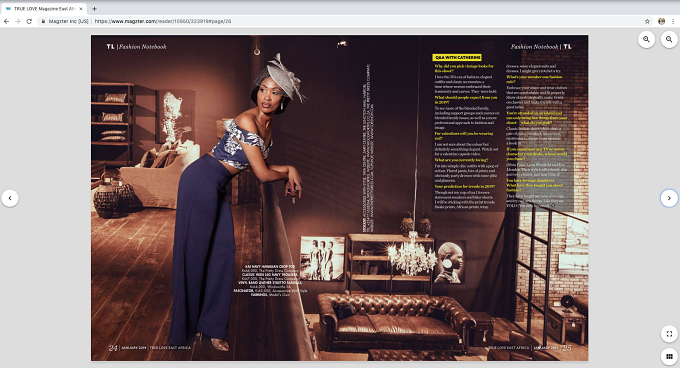Image resolution: width=680 pixels, height=368 pixels.
Task: Click the magazine spread image of the model
Action: tap(340, 198)
